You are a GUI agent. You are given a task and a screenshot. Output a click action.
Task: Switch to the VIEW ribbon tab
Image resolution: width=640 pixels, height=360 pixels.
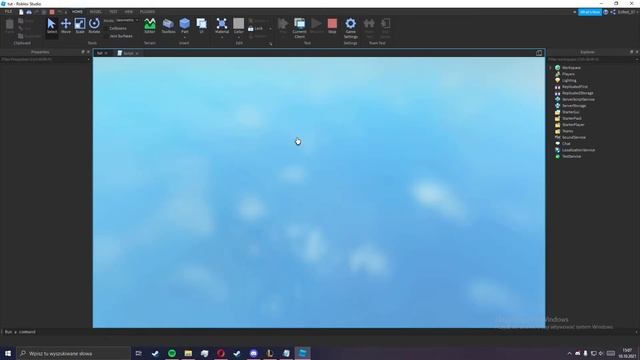point(129,12)
